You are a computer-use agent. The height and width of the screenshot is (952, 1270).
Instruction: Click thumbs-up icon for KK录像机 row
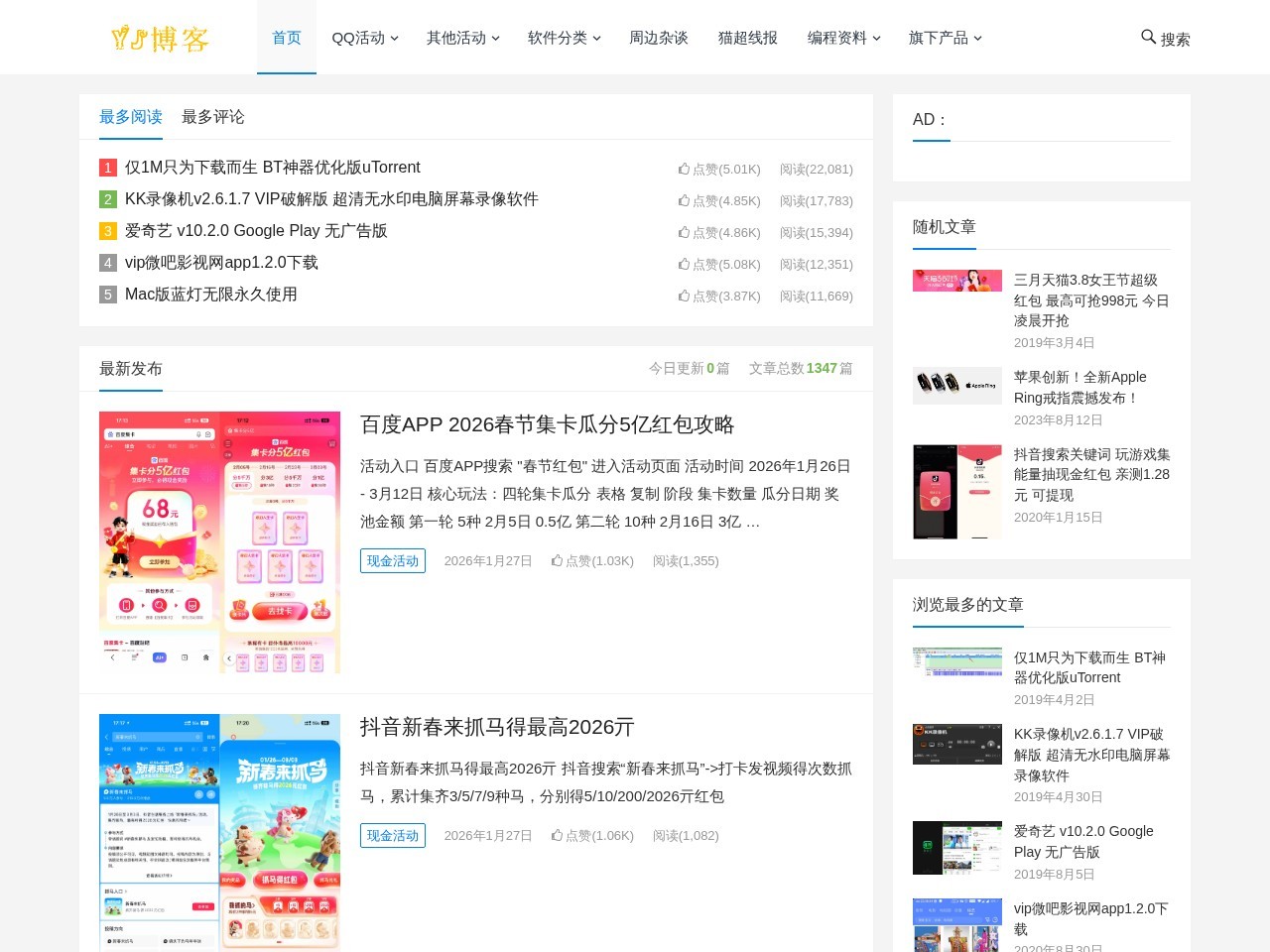tap(684, 200)
